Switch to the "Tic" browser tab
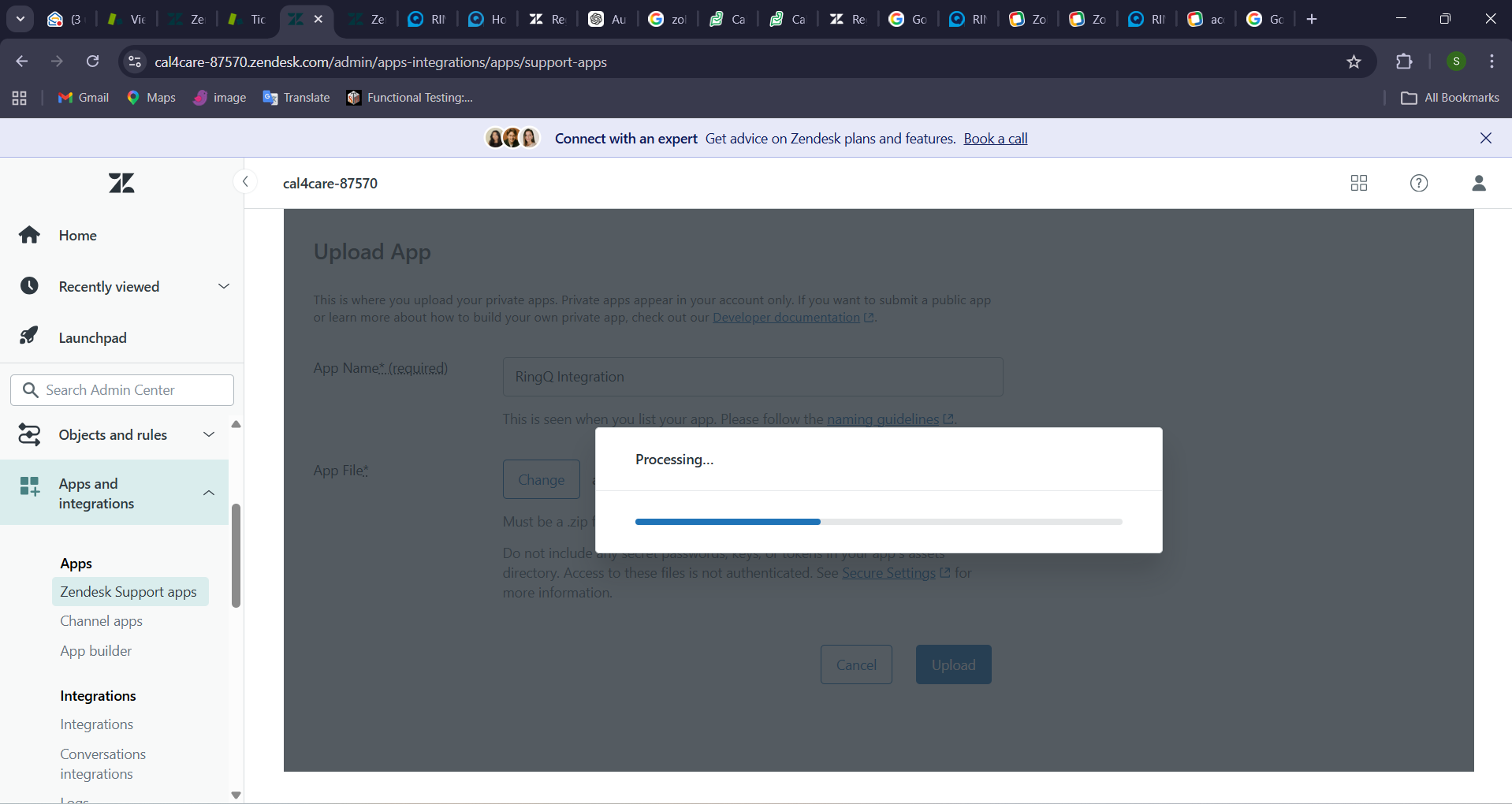Image resolution: width=1512 pixels, height=804 pixels. point(248,19)
